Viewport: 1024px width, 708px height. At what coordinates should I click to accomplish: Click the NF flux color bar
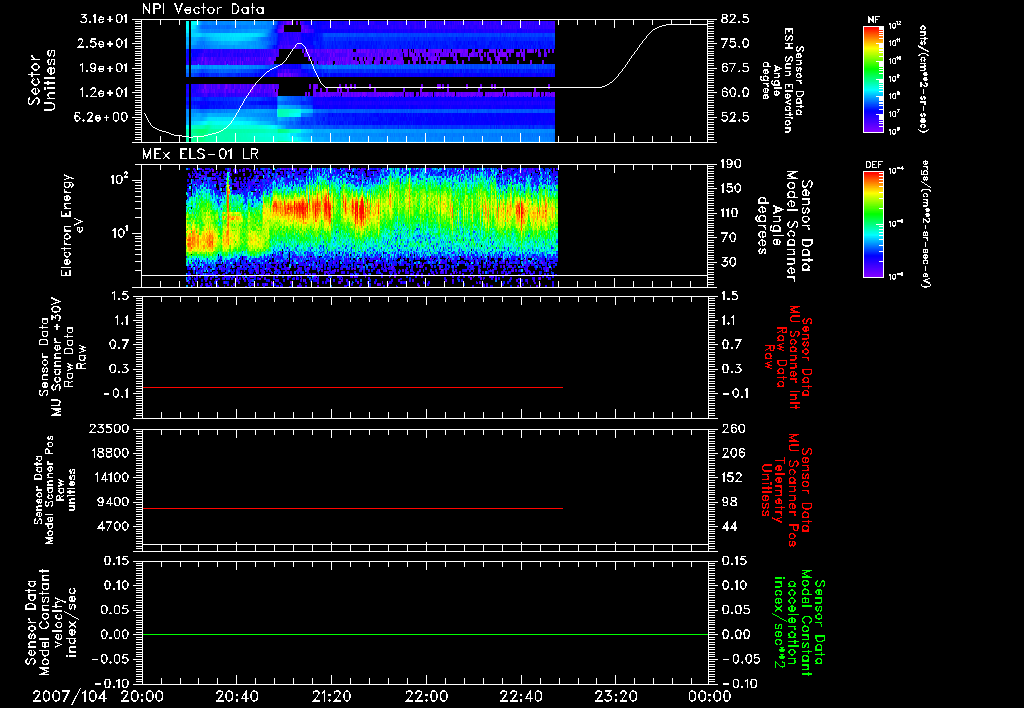(873, 78)
